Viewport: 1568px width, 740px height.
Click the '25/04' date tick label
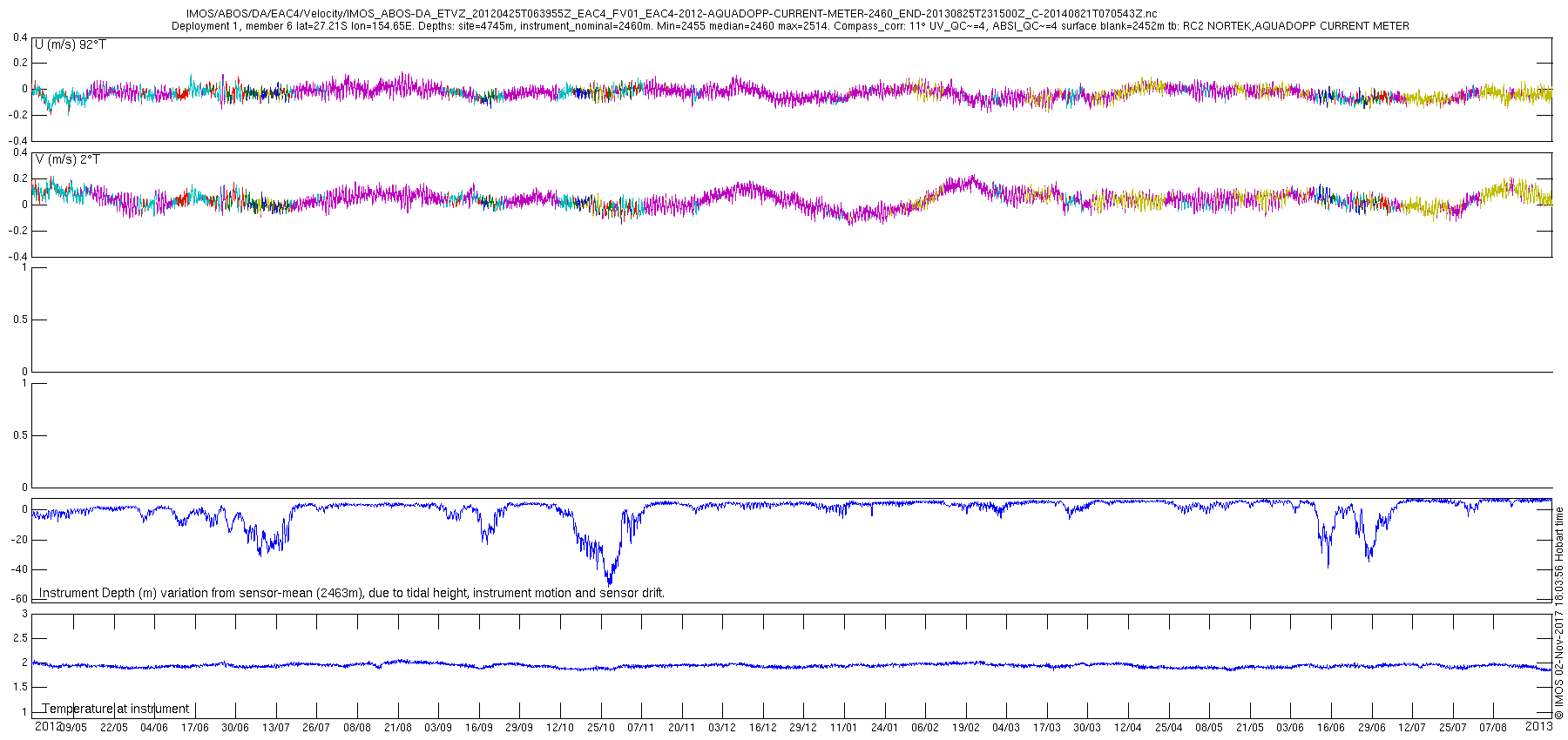point(1169,728)
